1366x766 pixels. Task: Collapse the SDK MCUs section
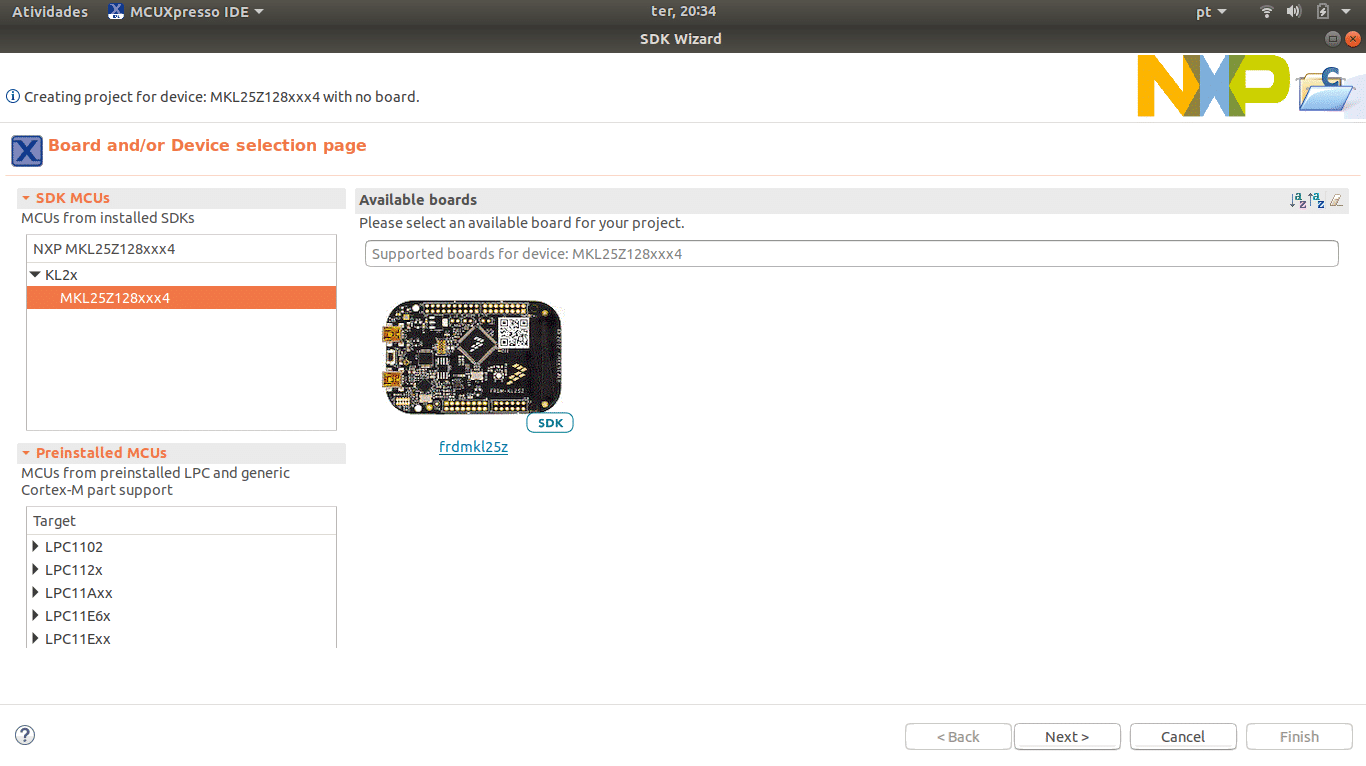click(x=26, y=198)
